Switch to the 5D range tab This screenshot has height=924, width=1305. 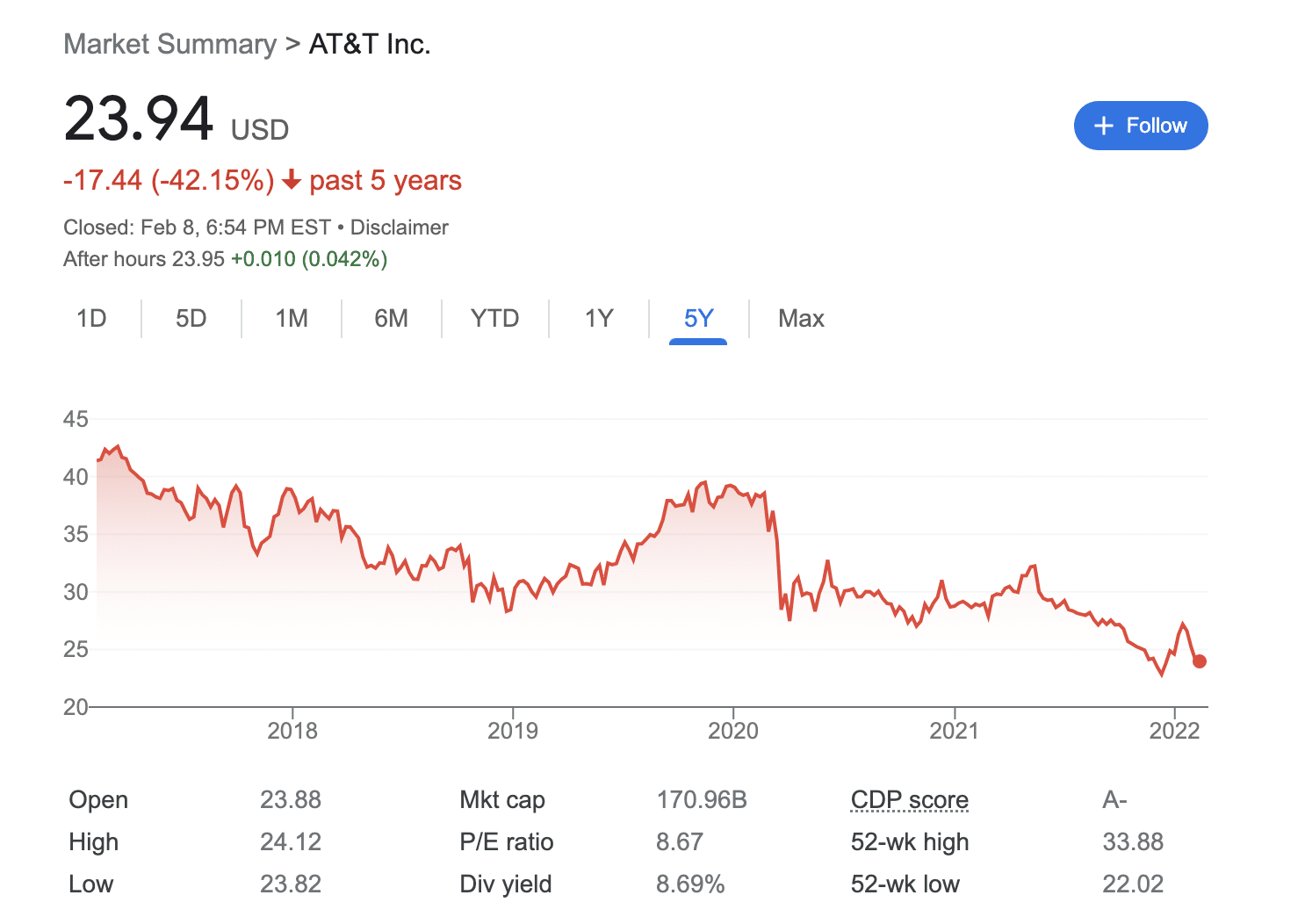[191, 318]
